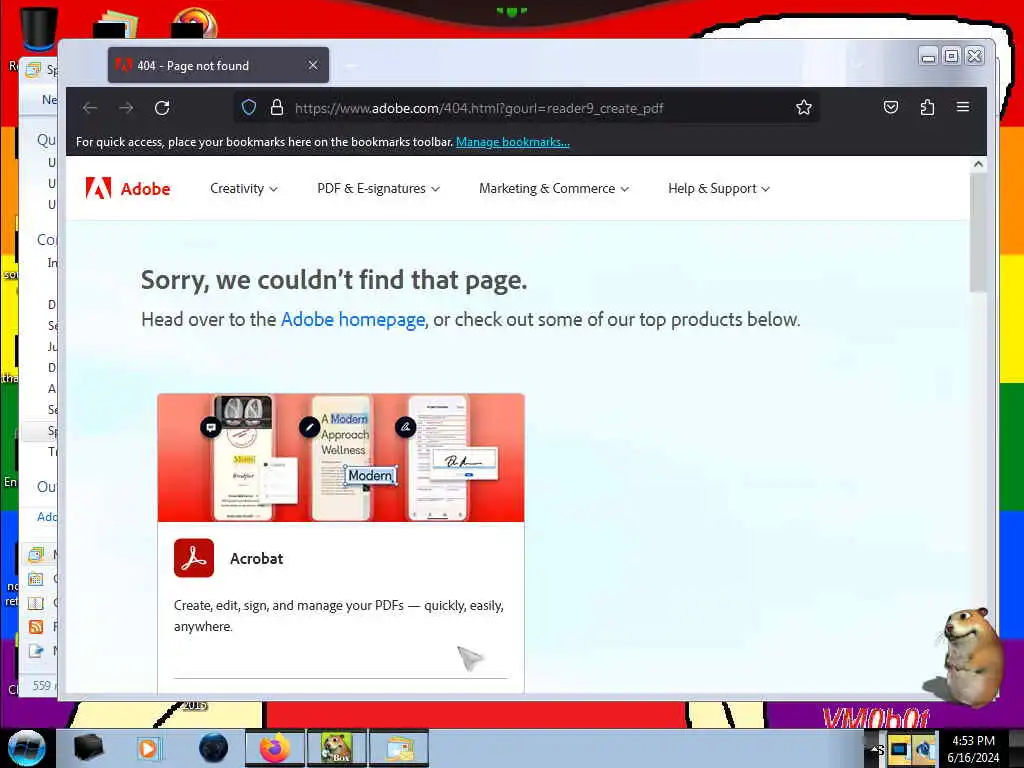The width and height of the screenshot is (1024, 768).
Task: Click the signature icon on Acrobat banner
Action: pos(406,427)
